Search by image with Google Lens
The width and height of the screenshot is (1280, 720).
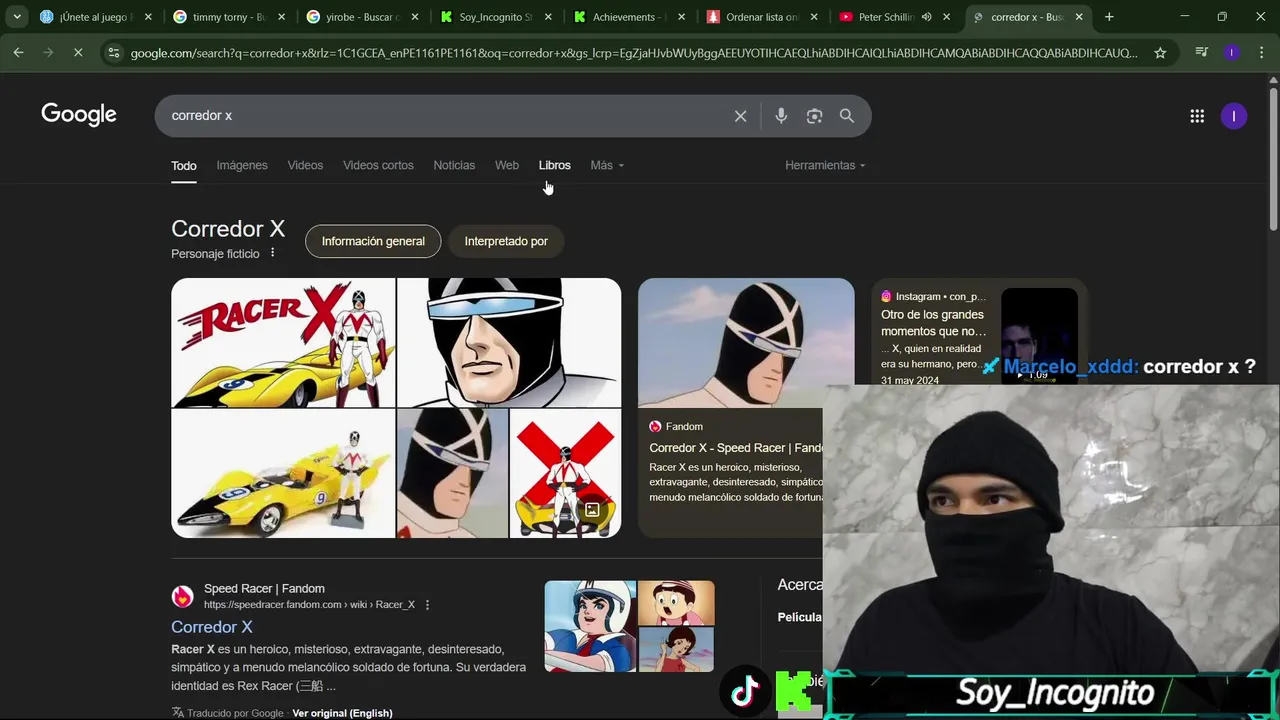click(814, 116)
